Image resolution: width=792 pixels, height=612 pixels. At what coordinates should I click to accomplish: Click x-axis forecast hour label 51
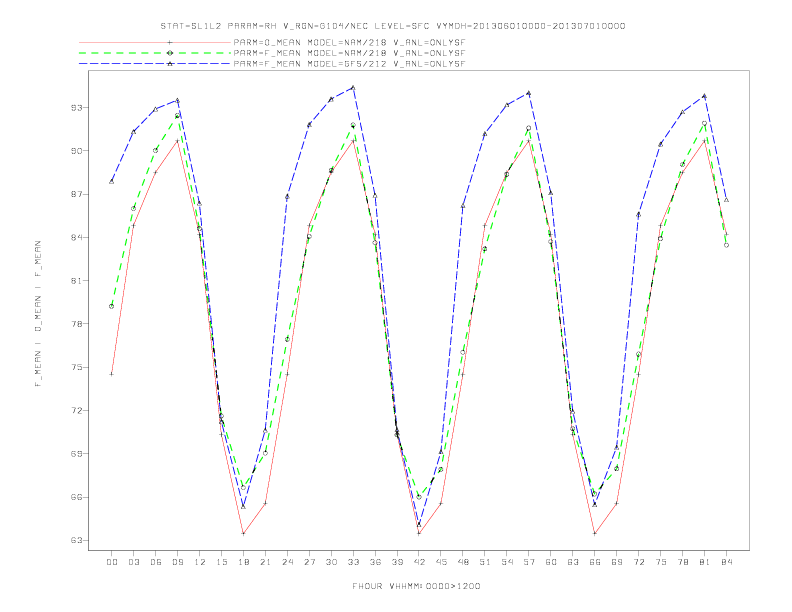[485, 562]
